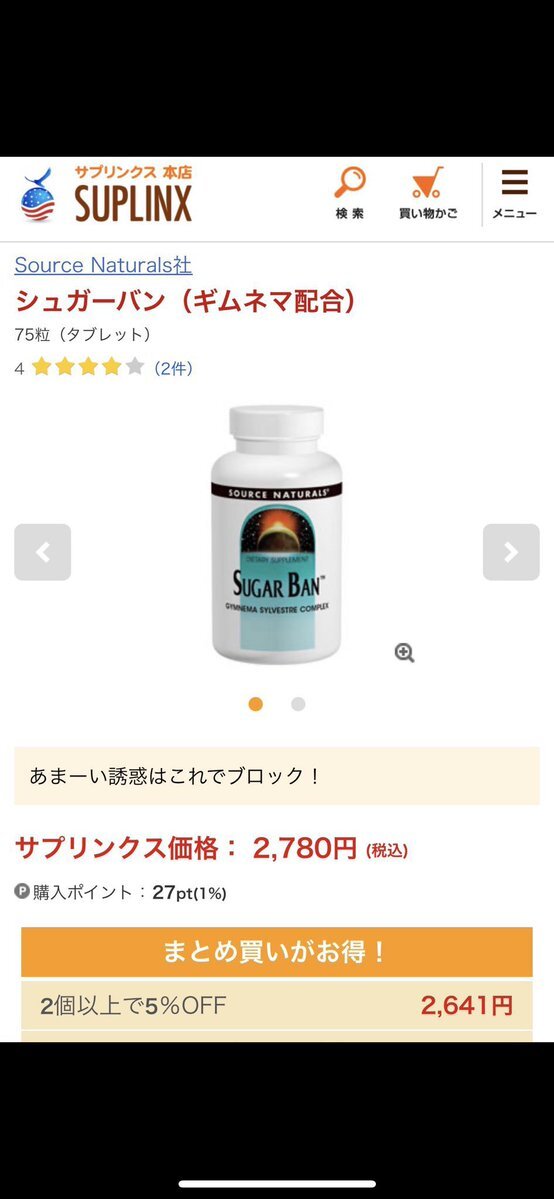This screenshot has height=1199, width=554.
Task: Tap the 買い物かご label
Action: (x=428, y=214)
